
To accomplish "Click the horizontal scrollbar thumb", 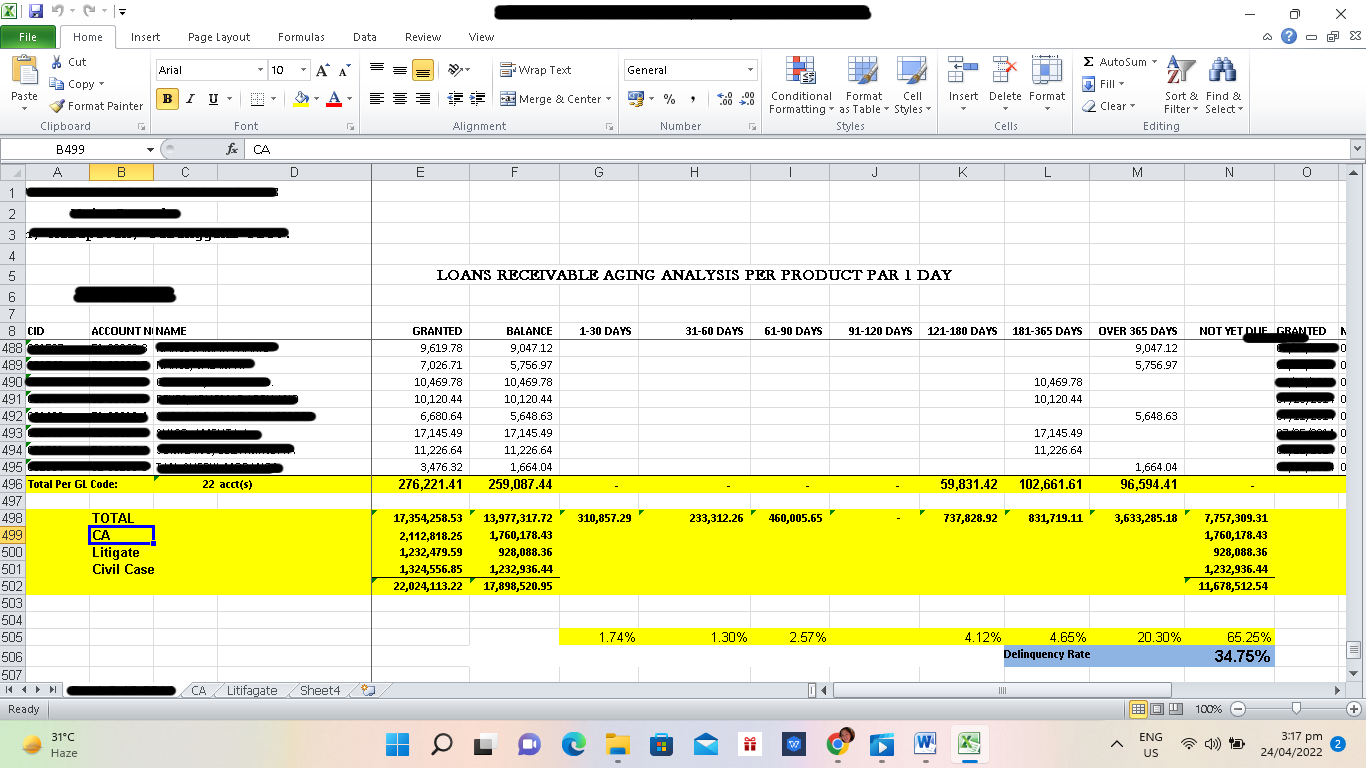I will point(1001,690).
